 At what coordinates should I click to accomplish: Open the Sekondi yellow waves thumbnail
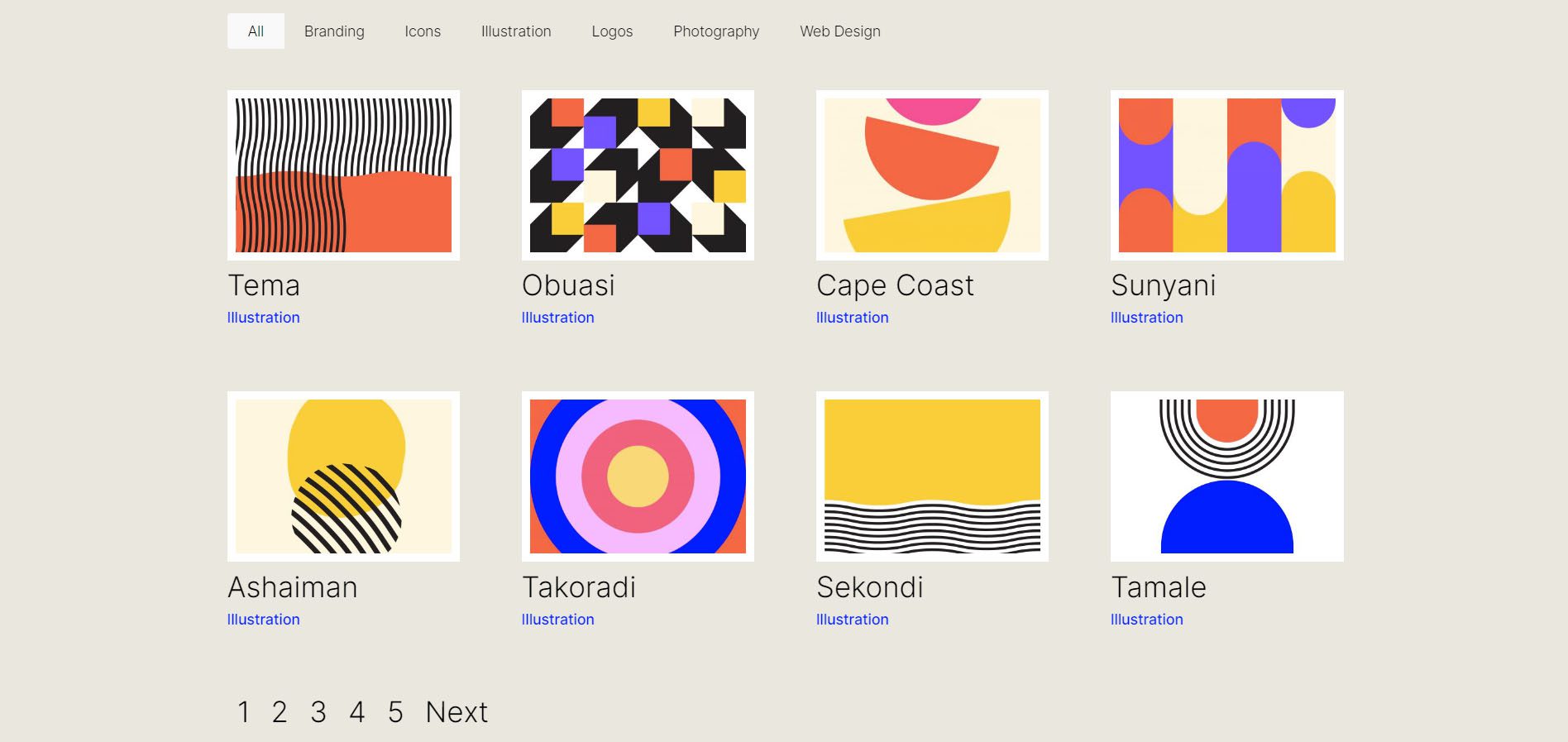tap(932, 476)
